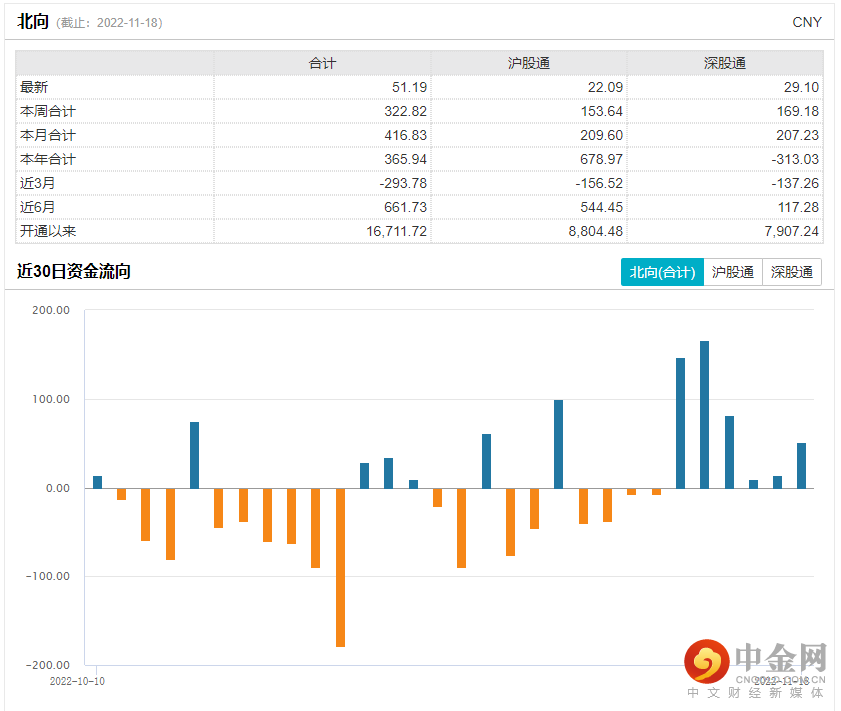Click the 近3月 total value -293.78
This screenshot has height=711, width=841.
[x=398, y=183]
